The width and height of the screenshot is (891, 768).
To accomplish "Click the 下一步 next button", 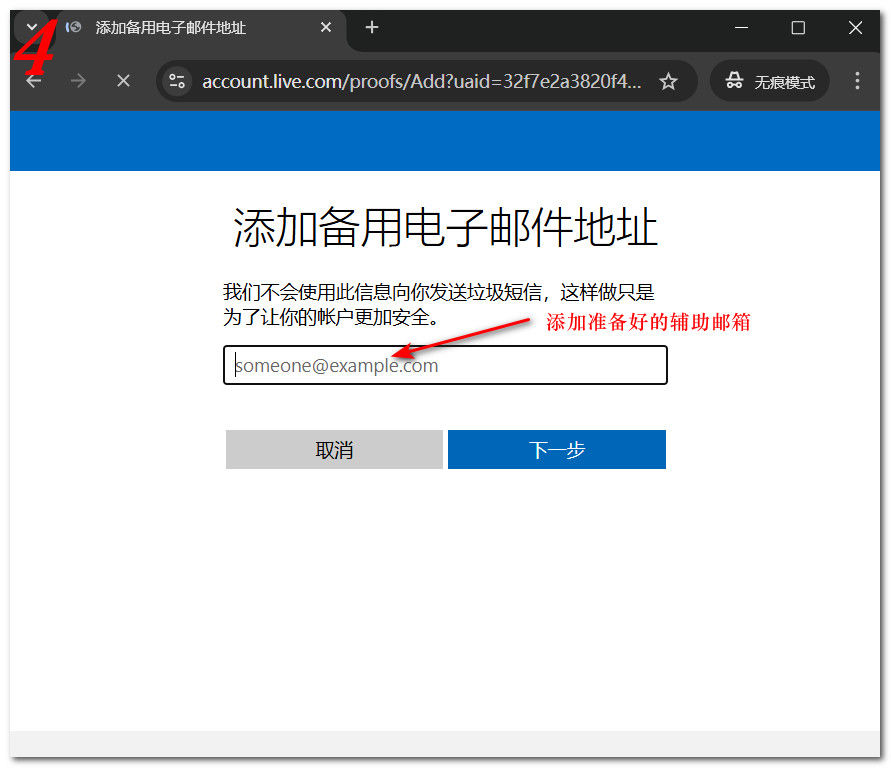I will pos(556,449).
